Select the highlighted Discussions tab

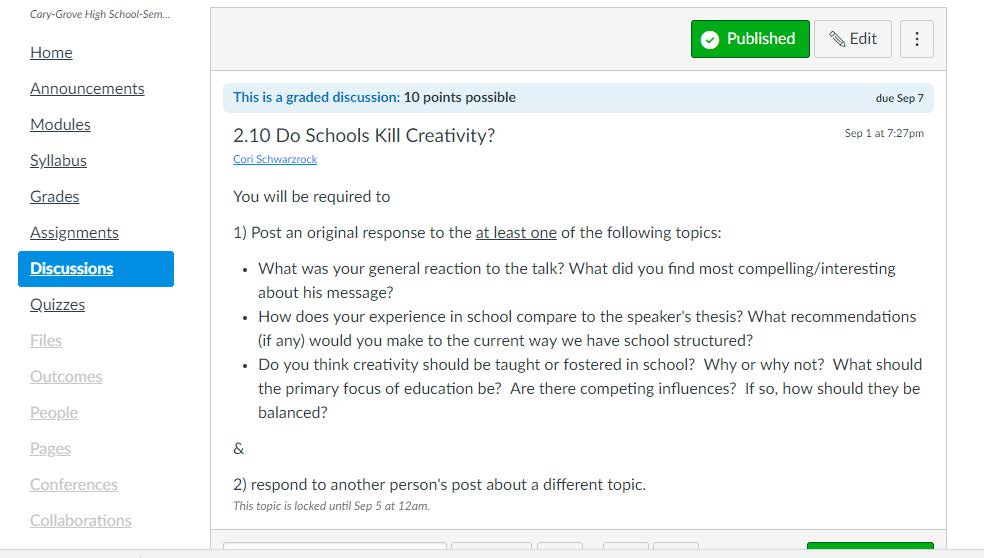pos(95,269)
